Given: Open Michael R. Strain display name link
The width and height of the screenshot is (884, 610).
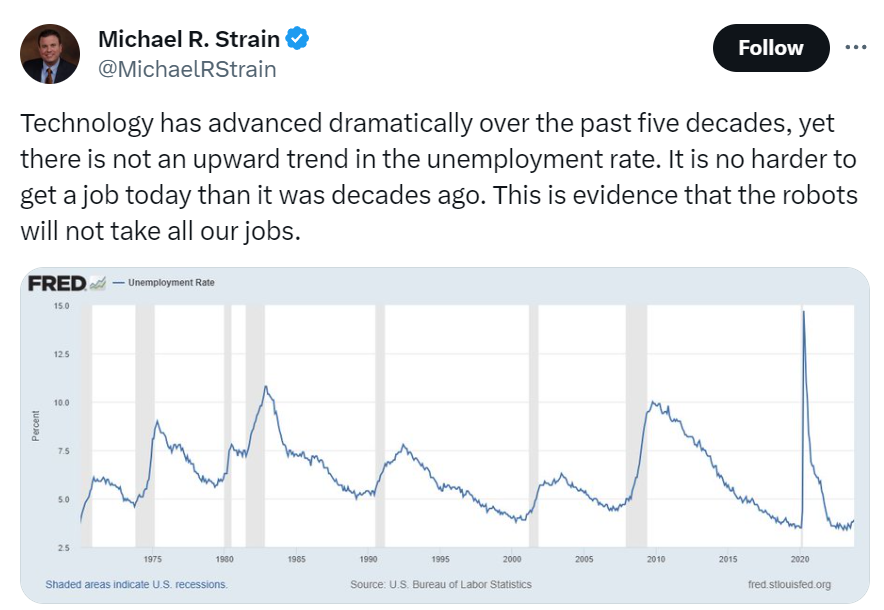Looking at the screenshot, I should click(x=190, y=39).
